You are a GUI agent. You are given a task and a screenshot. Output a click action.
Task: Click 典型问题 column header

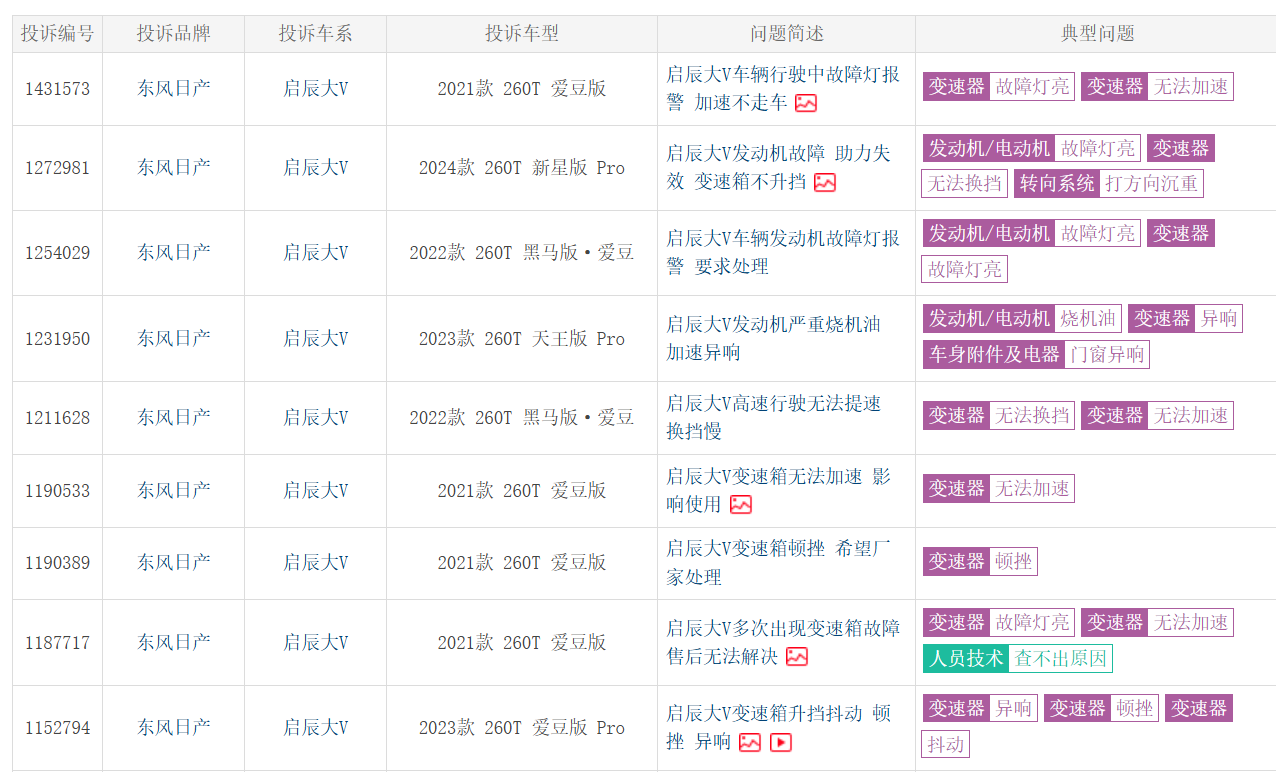[1097, 33]
